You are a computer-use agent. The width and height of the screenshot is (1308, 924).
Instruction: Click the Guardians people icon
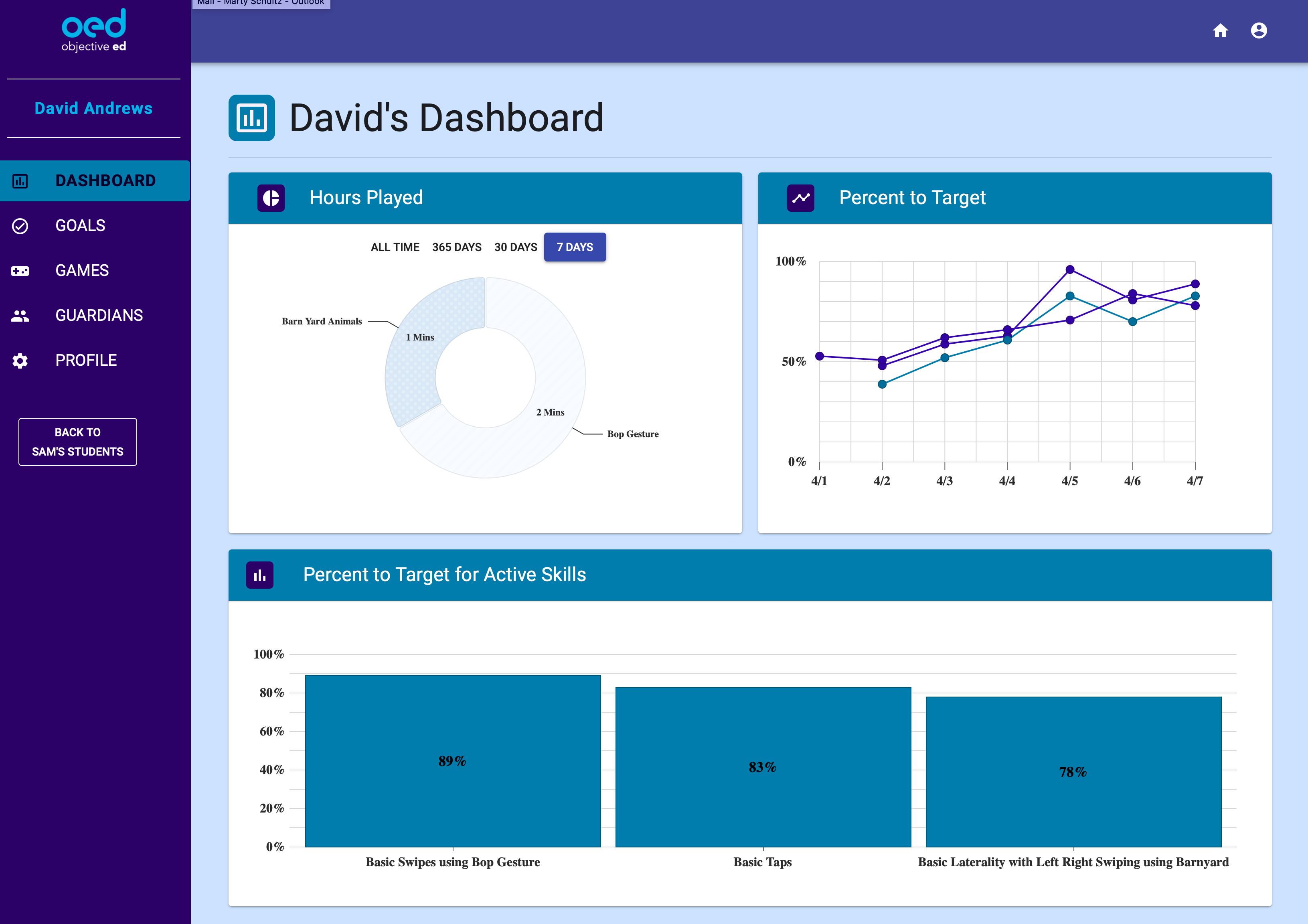20,316
